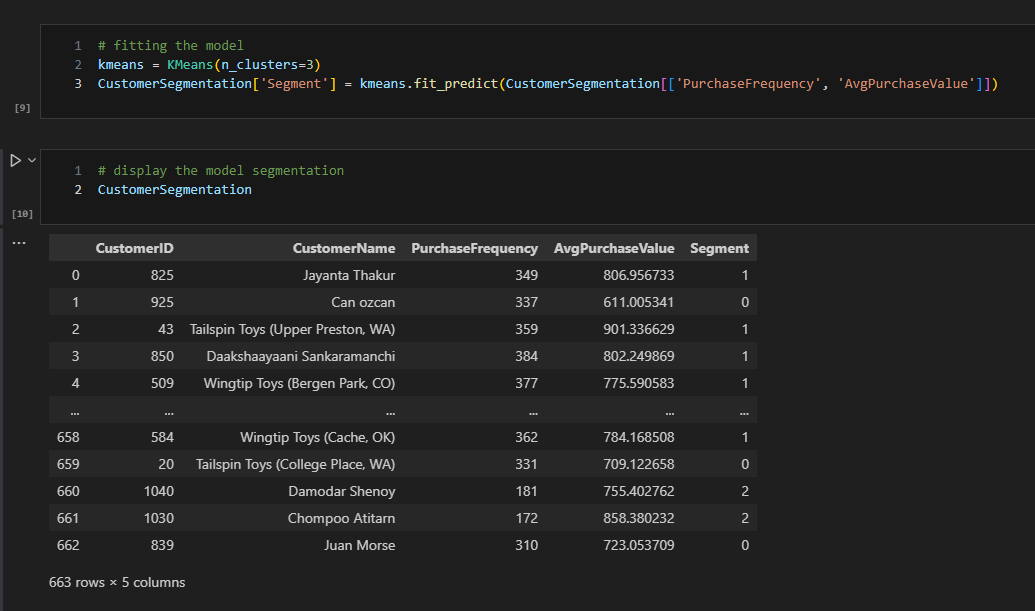Select the fit_predict code line
Viewport: 1035px width, 611px height.
click(x=548, y=84)
